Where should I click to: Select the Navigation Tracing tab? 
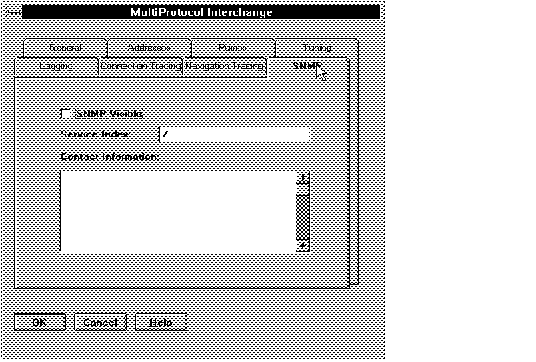(x=225, y=66)
